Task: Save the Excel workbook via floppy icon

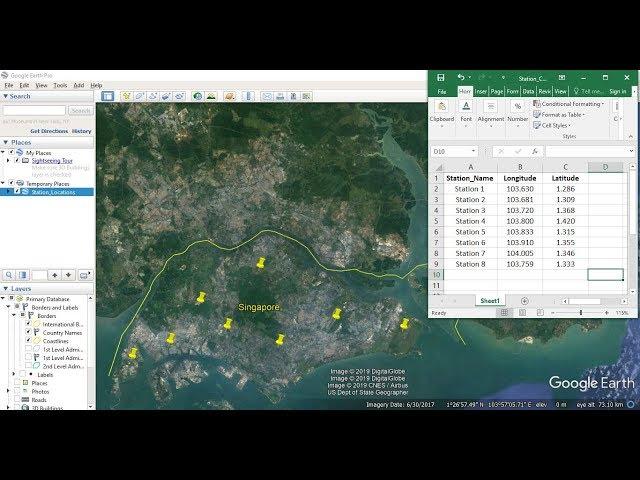Action: click(441, 77)
